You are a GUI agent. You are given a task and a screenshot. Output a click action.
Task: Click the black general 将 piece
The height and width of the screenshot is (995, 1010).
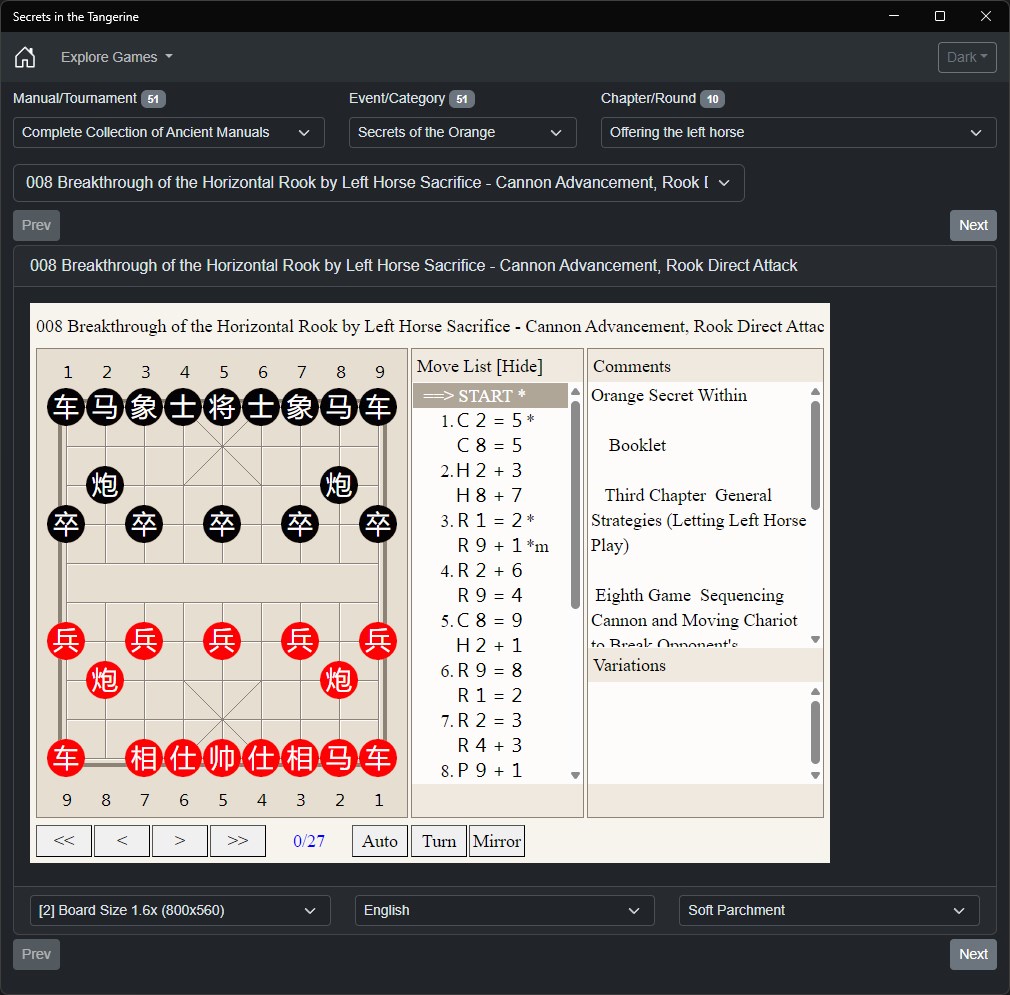[x=222, y=408]
